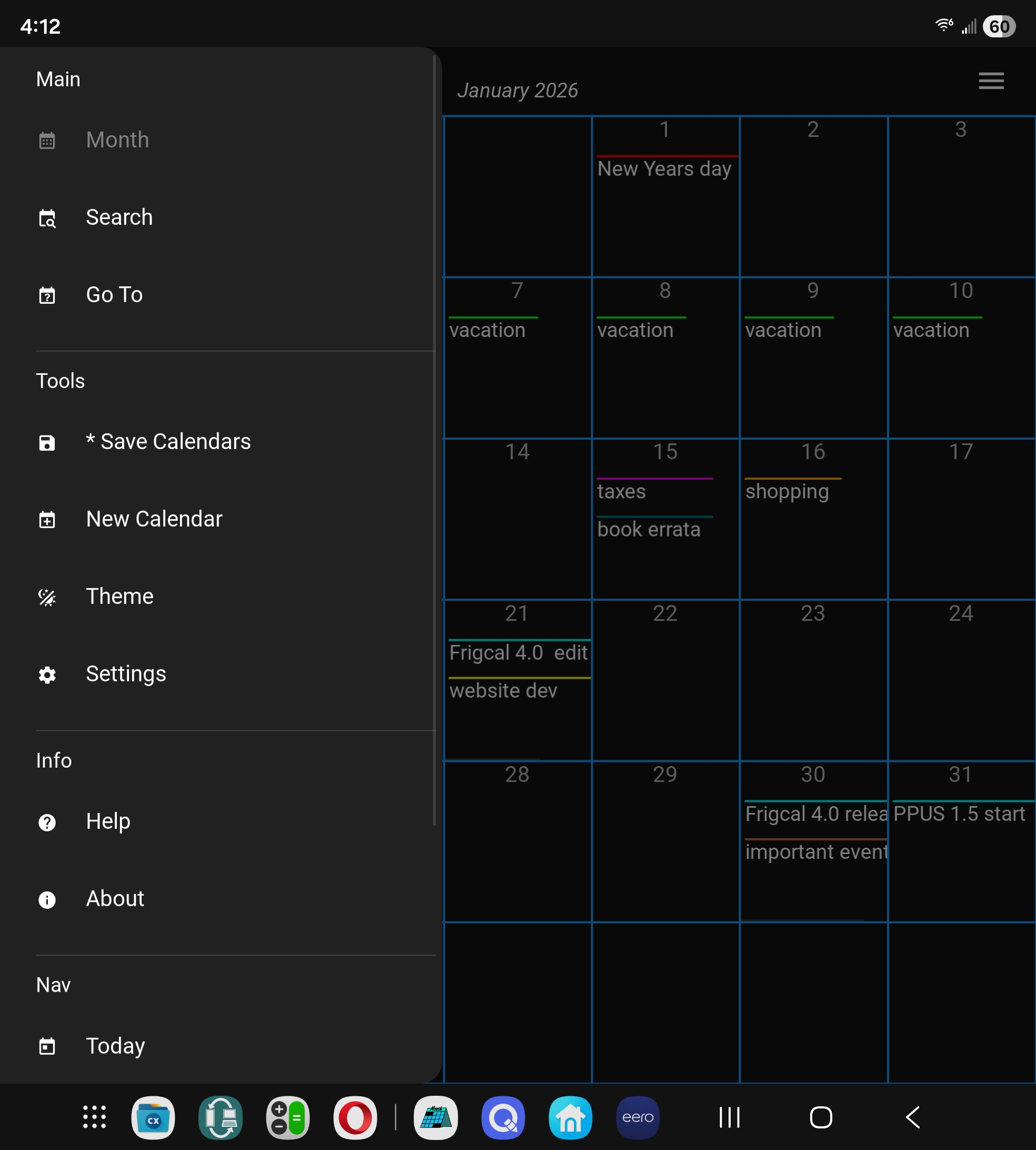Image resolution: width=1036 pixels, height=1150 pixels.
Task: Select the shopping event on the 16th
Action: pos(786,491)
